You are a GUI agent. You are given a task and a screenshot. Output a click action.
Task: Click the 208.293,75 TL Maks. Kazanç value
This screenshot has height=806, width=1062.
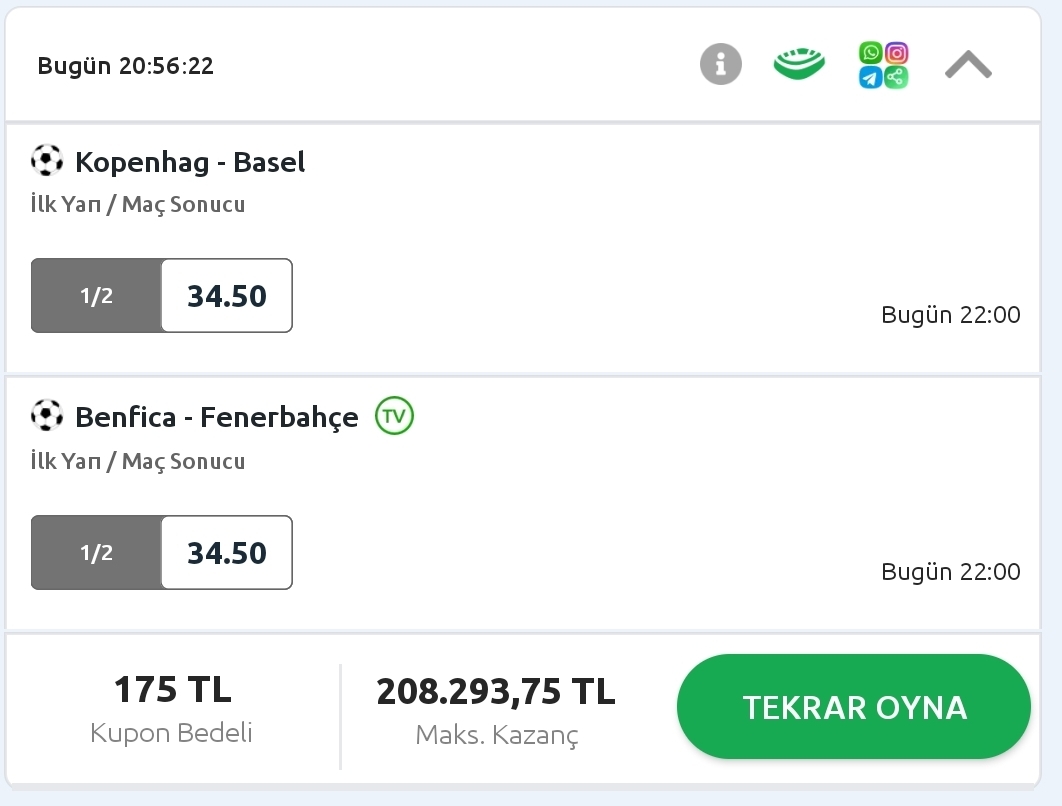tap(496, 692)
